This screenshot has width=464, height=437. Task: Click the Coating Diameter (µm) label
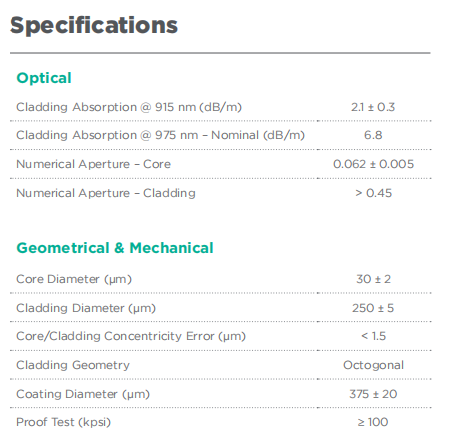83,394
